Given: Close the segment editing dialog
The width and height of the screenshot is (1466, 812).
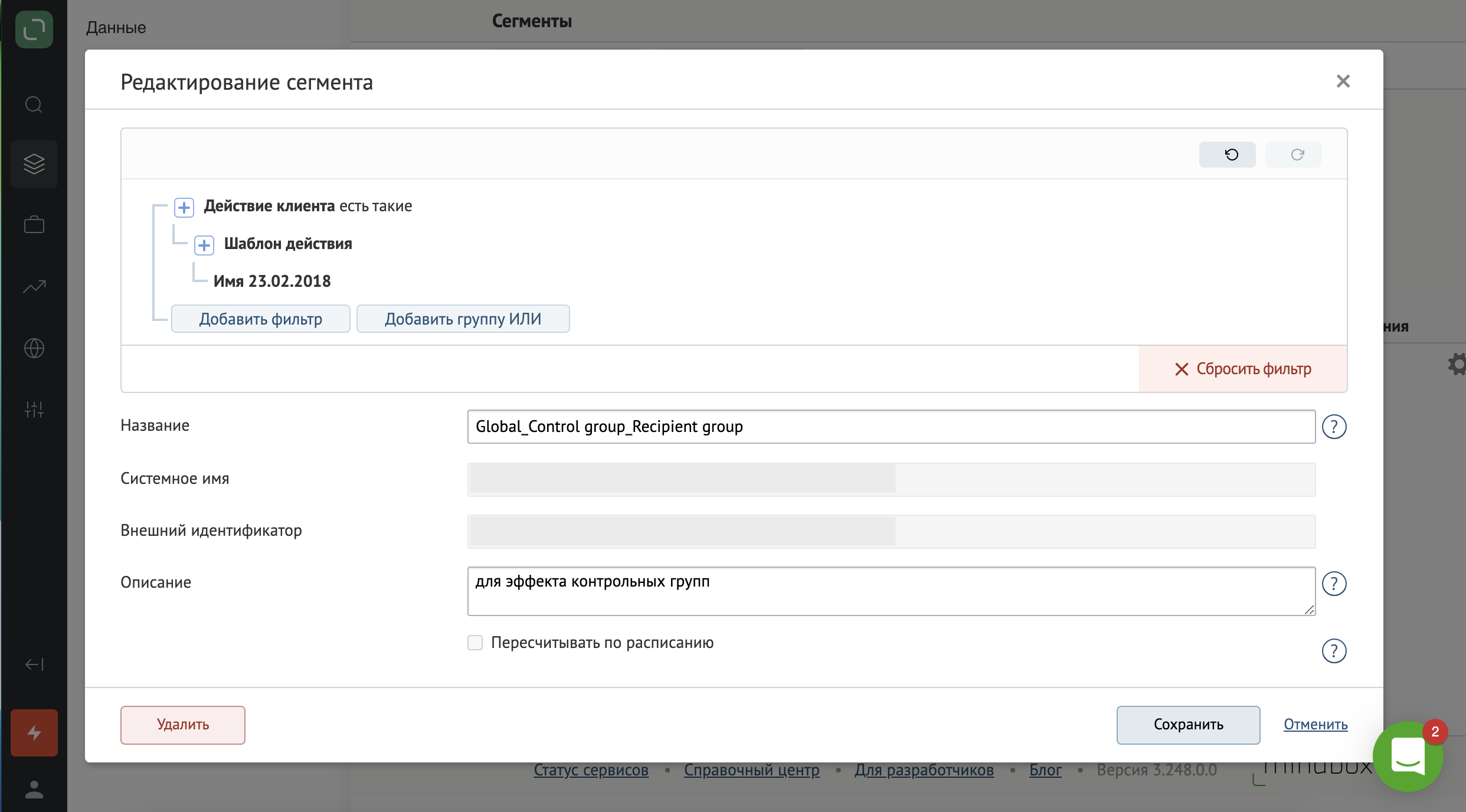Looking at the screenshot, I should pyautogui.click(x=1343, y=81).
